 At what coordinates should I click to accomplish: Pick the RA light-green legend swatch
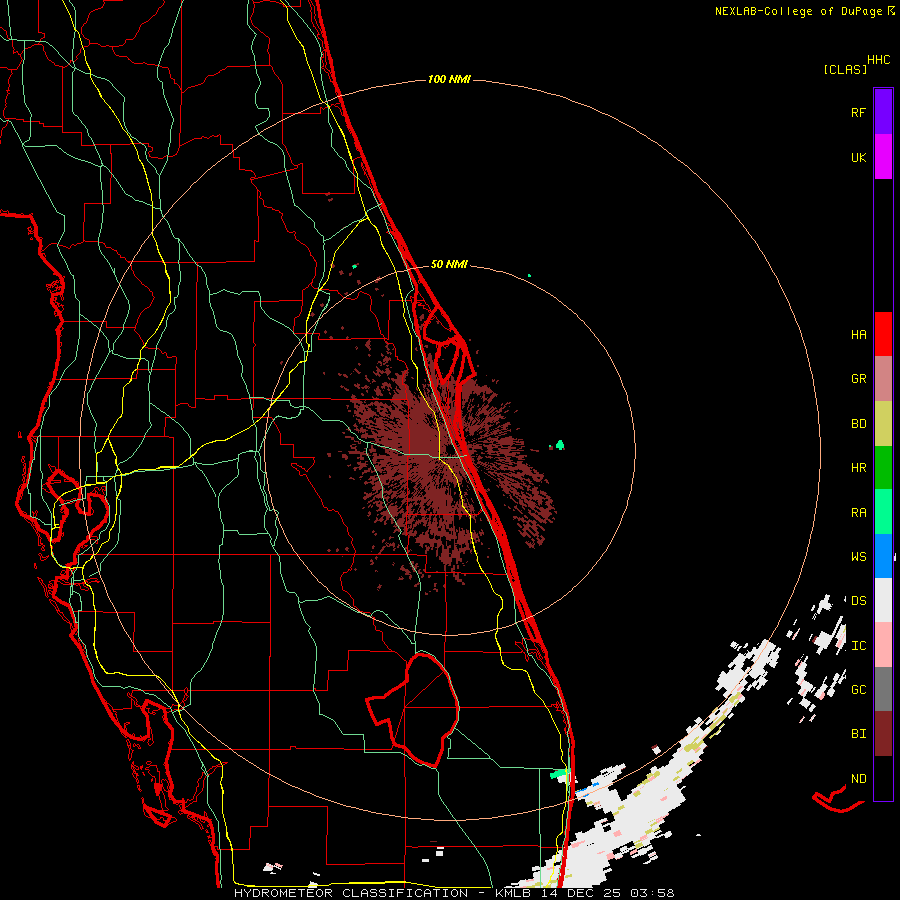click(x=883, y=512)
